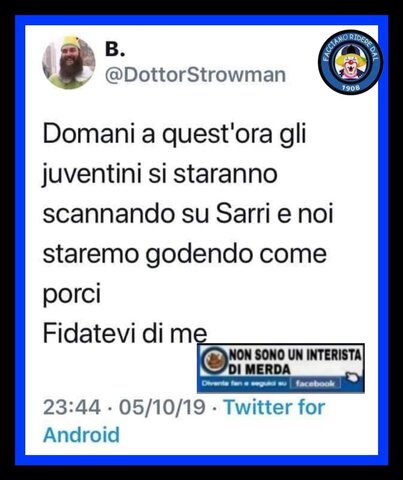Click the word "juventini" in the tweet
403x480 pixels.
point(92,175)
